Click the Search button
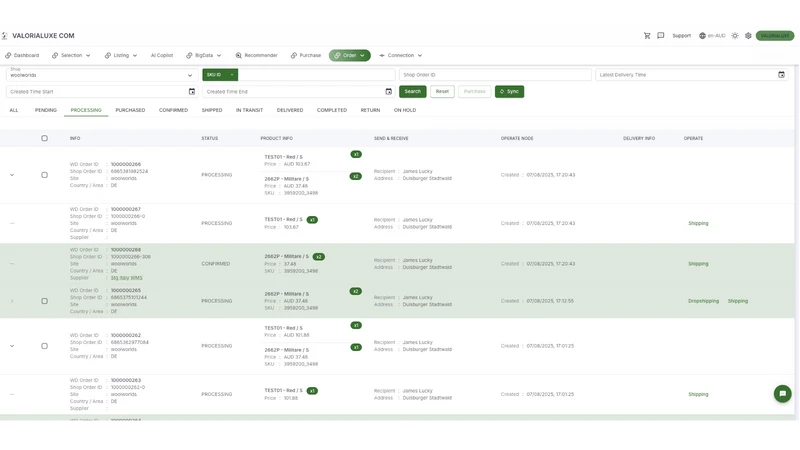 point(412,91)
